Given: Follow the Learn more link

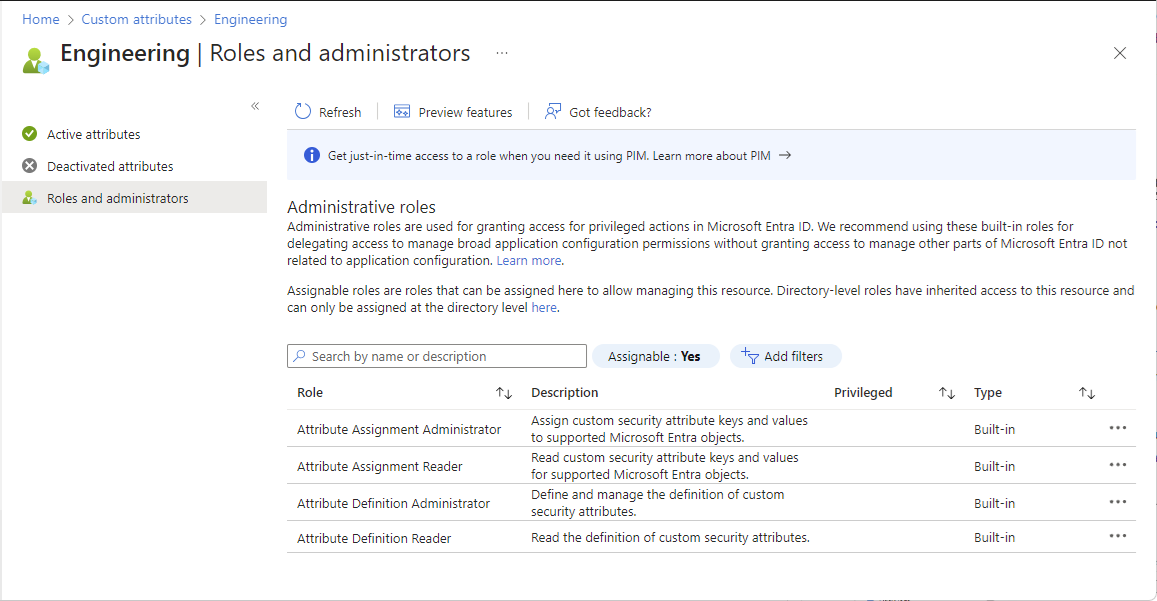Looking at the screenshot, I should (x=529, y=261).
